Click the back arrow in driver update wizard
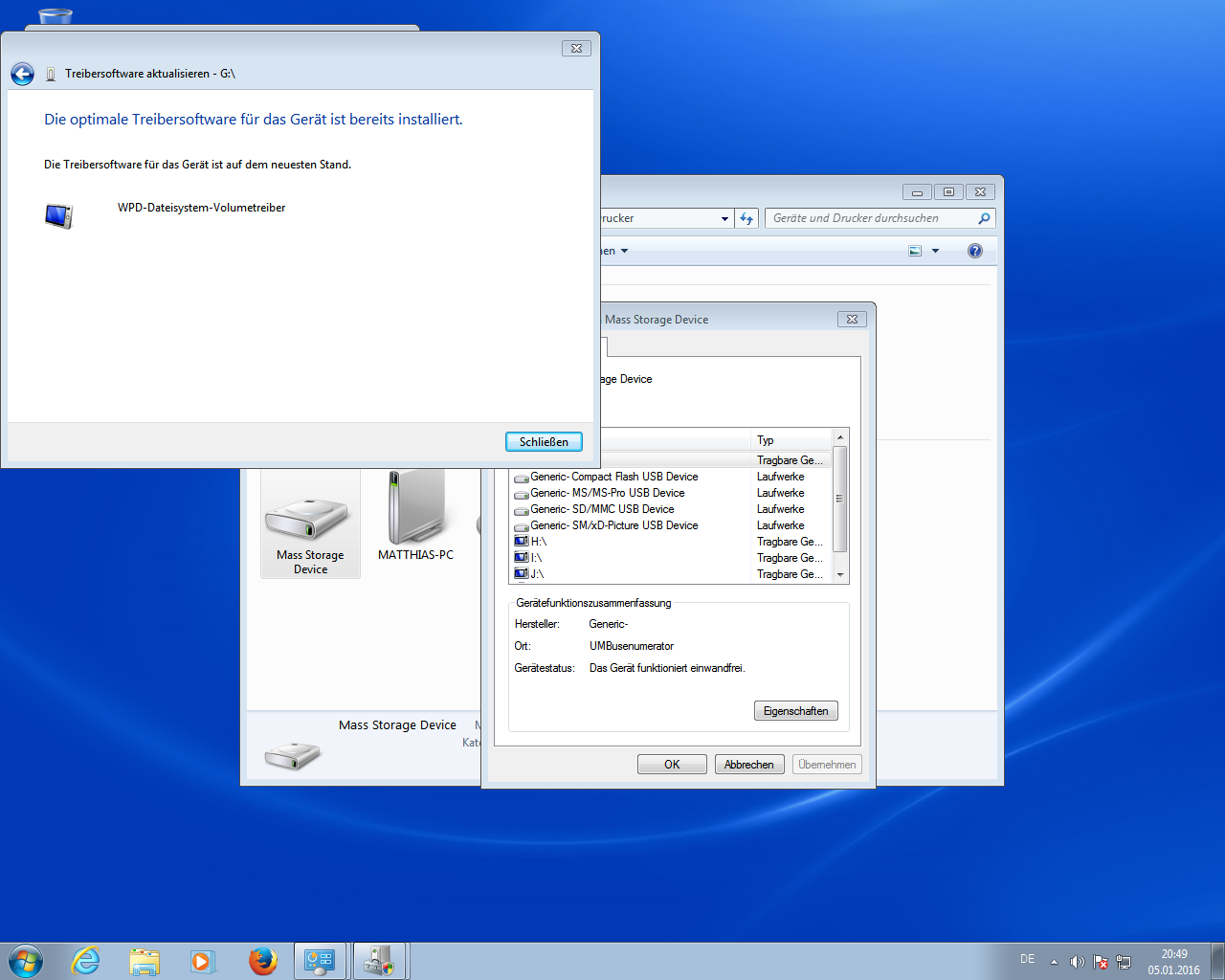1225x980 pixels. tap(22, 74)
